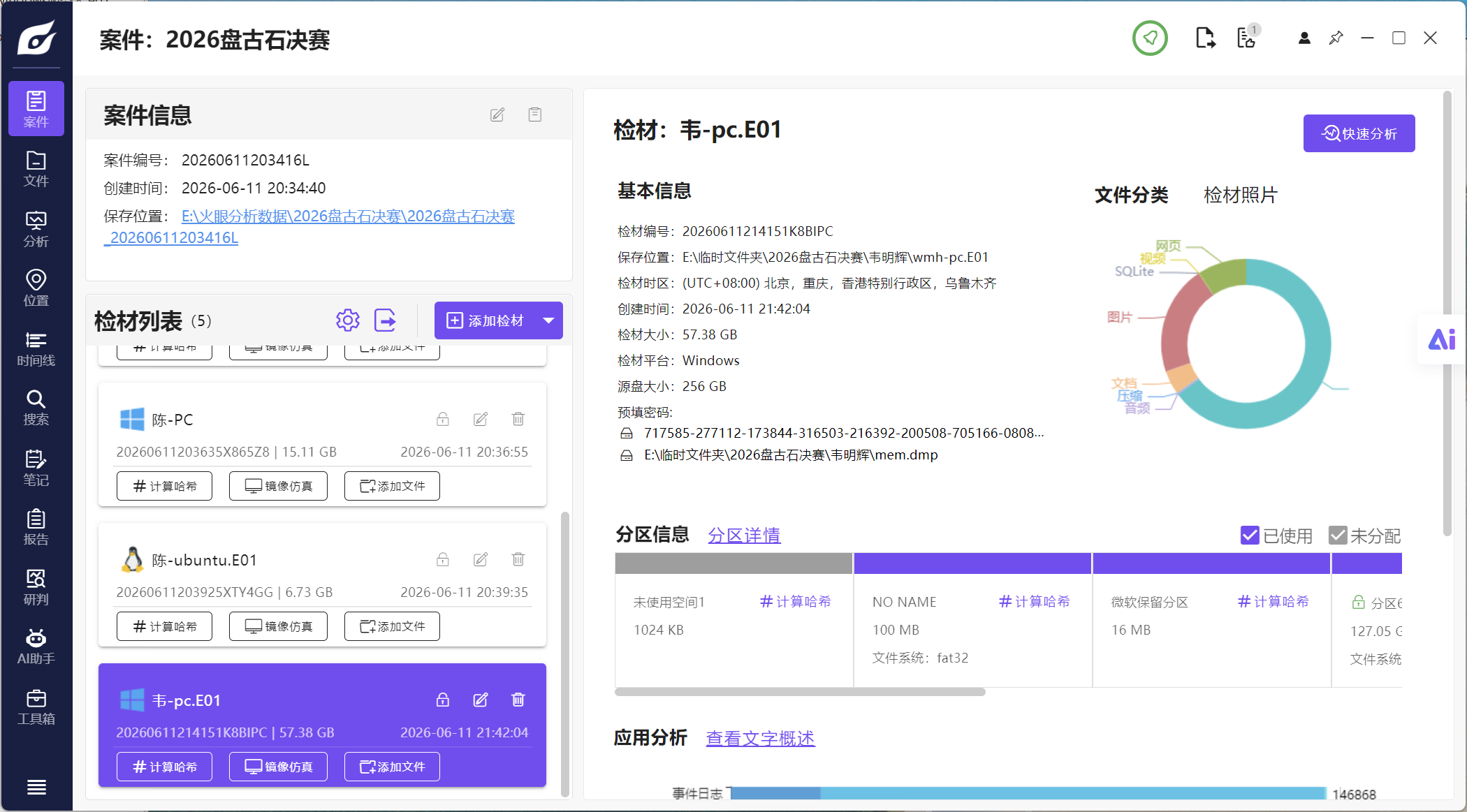Delete the 陈-PC evidence with trash icon
This screenshot has height=812, width=1467.
518,419
